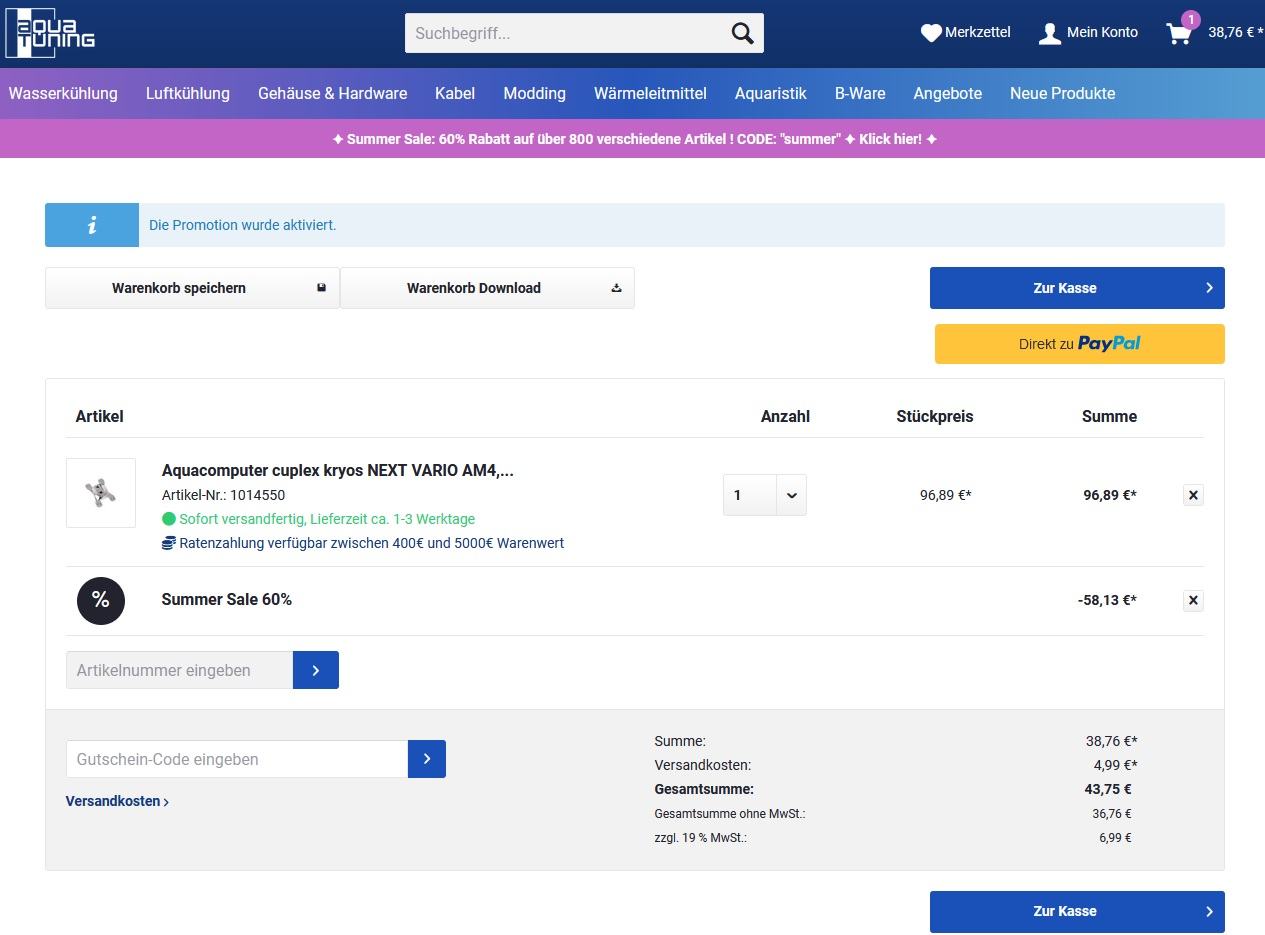Click Direkt zu PayPal button
This screenshot has width=1265, height=935.
click(x=1080, y=344)
